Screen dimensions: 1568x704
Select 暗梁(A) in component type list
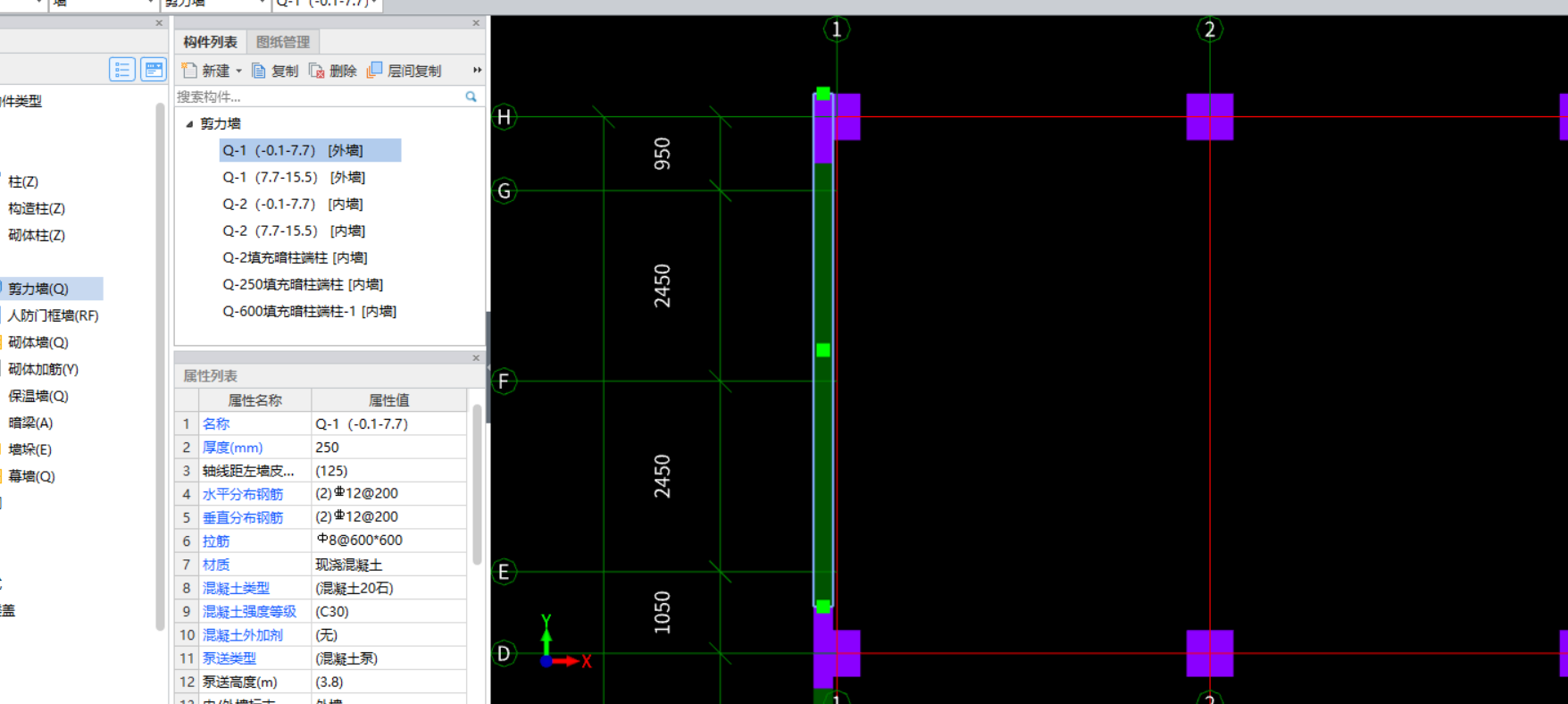pyautogui.click(x=30, y=423)
